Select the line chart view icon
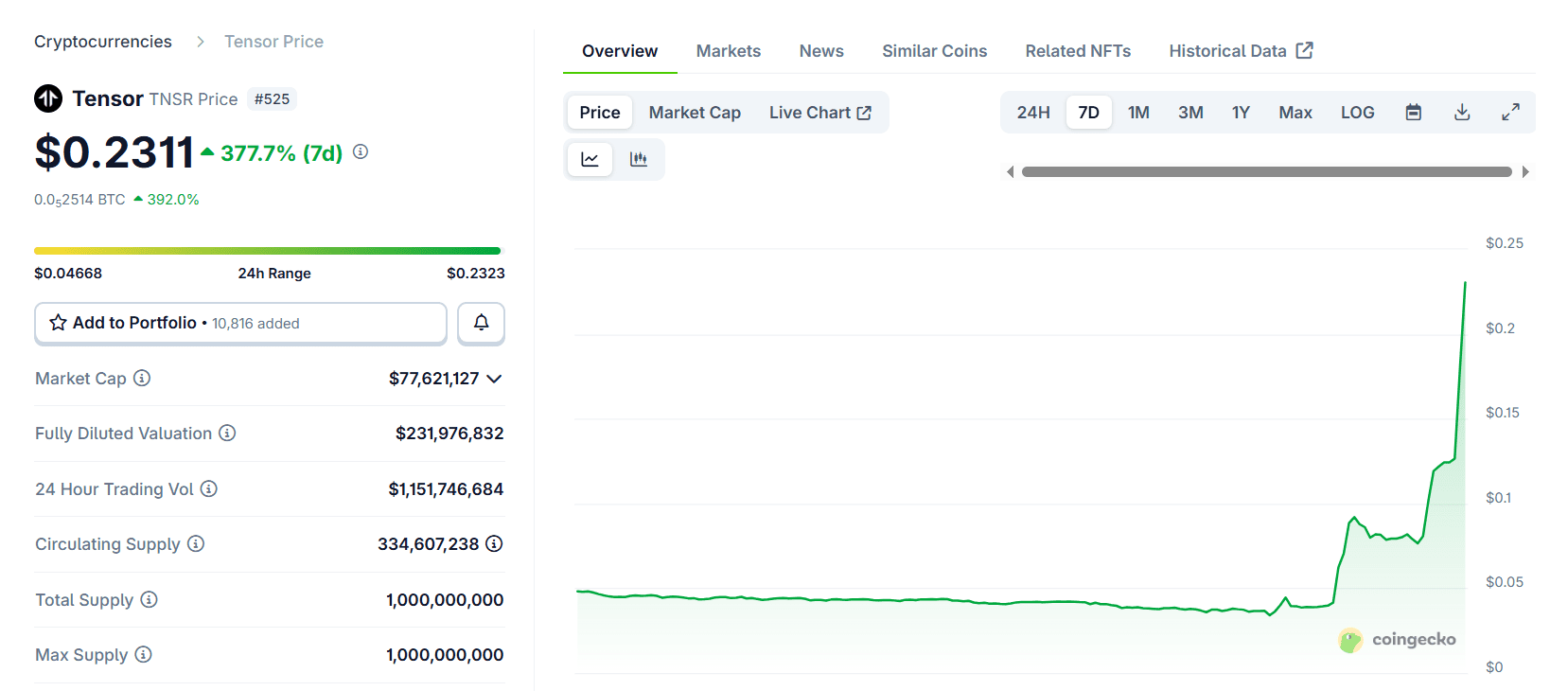Viewport: 1568px width, 691px height. point(590,159)
